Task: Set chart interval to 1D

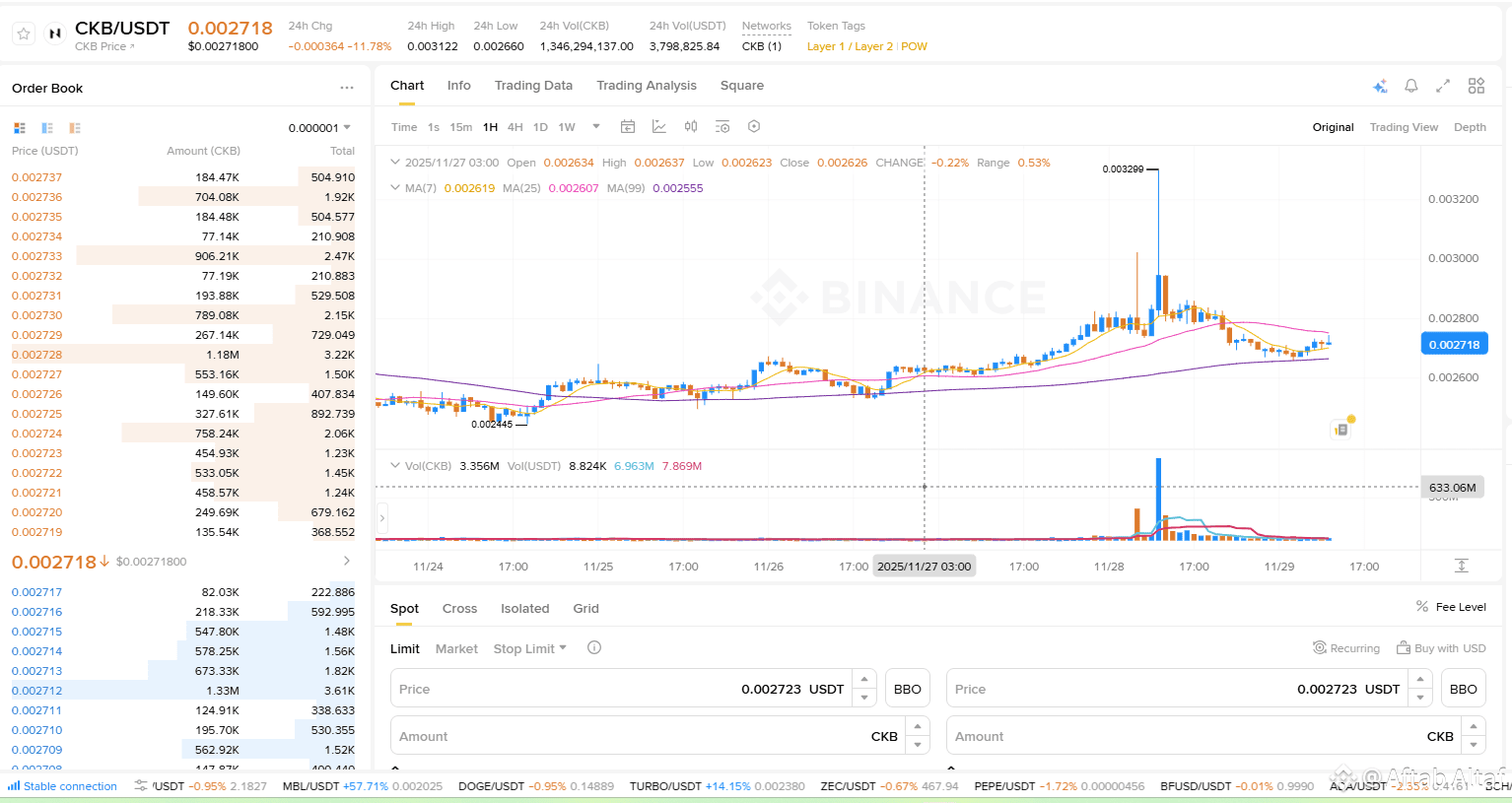Action: click(x=540, y=127)
